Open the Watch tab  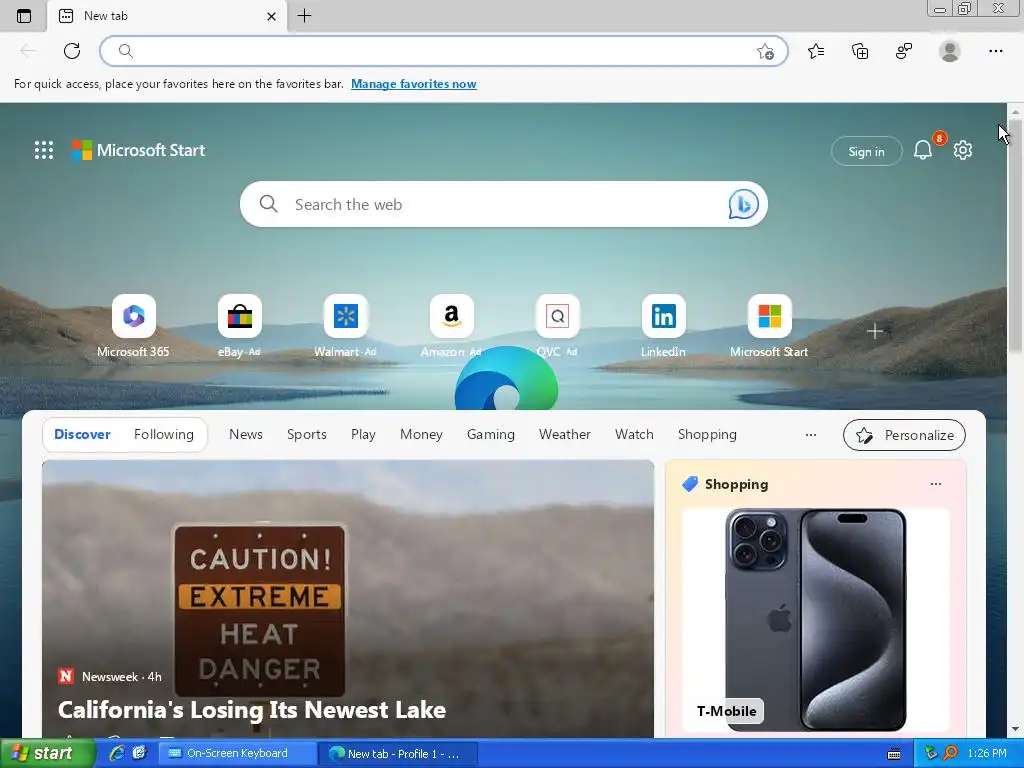(634, 434)
